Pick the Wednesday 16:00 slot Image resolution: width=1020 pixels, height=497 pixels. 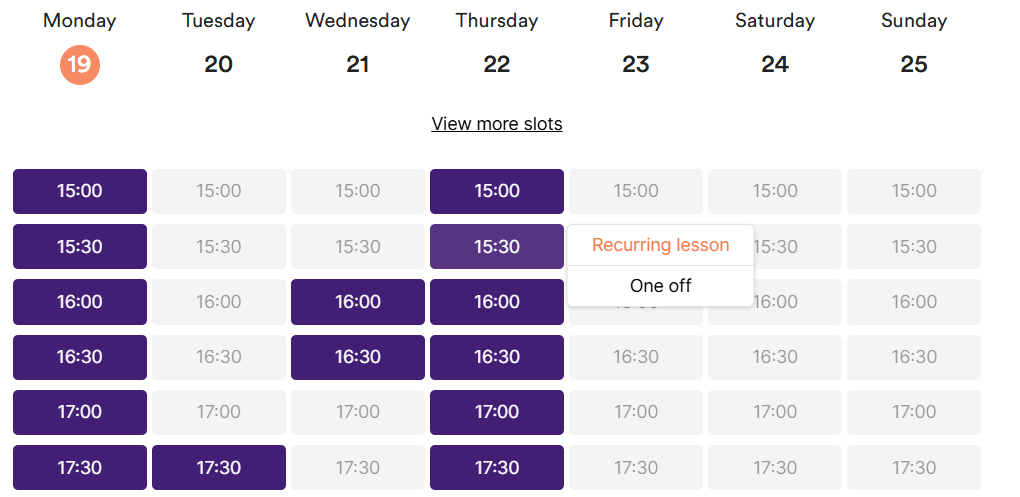358,302
